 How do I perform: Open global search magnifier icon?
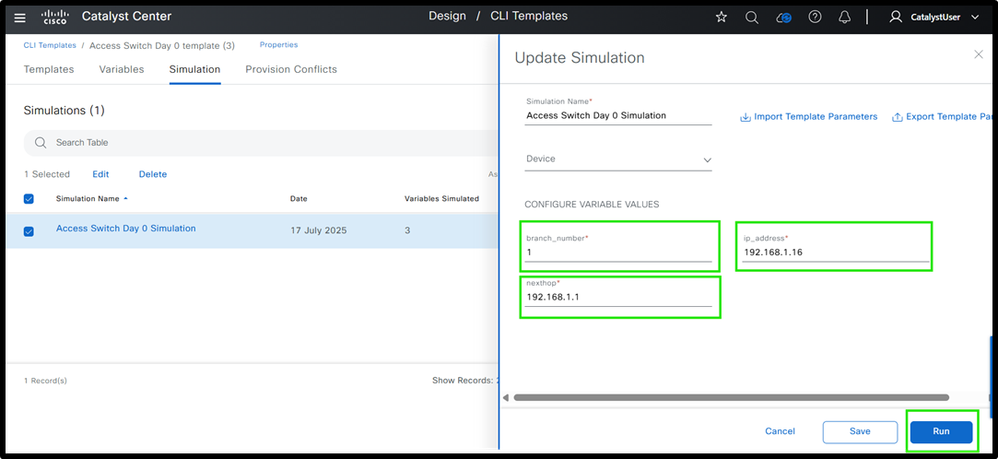[x=752, y=17]
